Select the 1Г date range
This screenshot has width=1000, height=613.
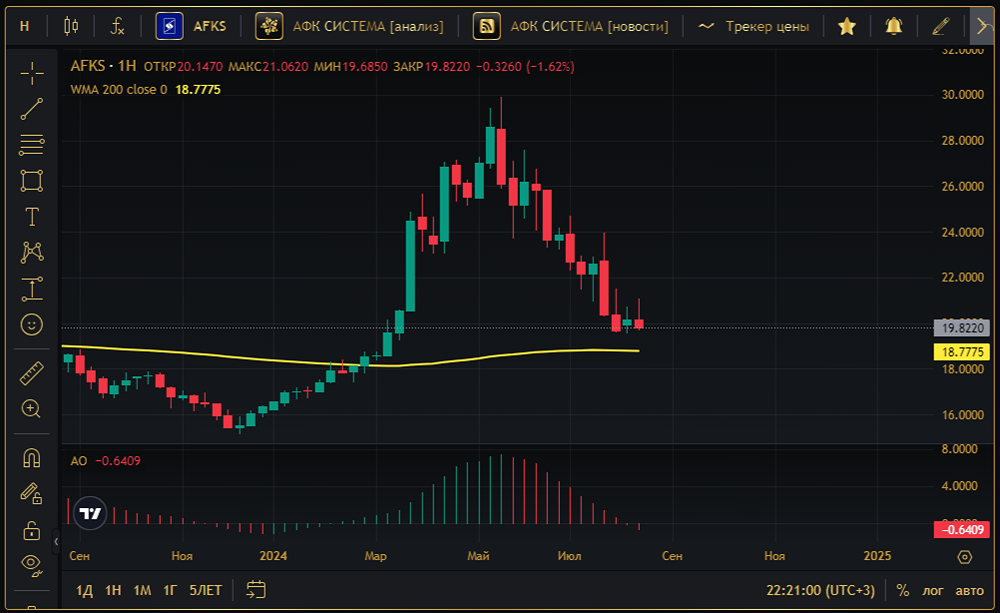(170, 590)
